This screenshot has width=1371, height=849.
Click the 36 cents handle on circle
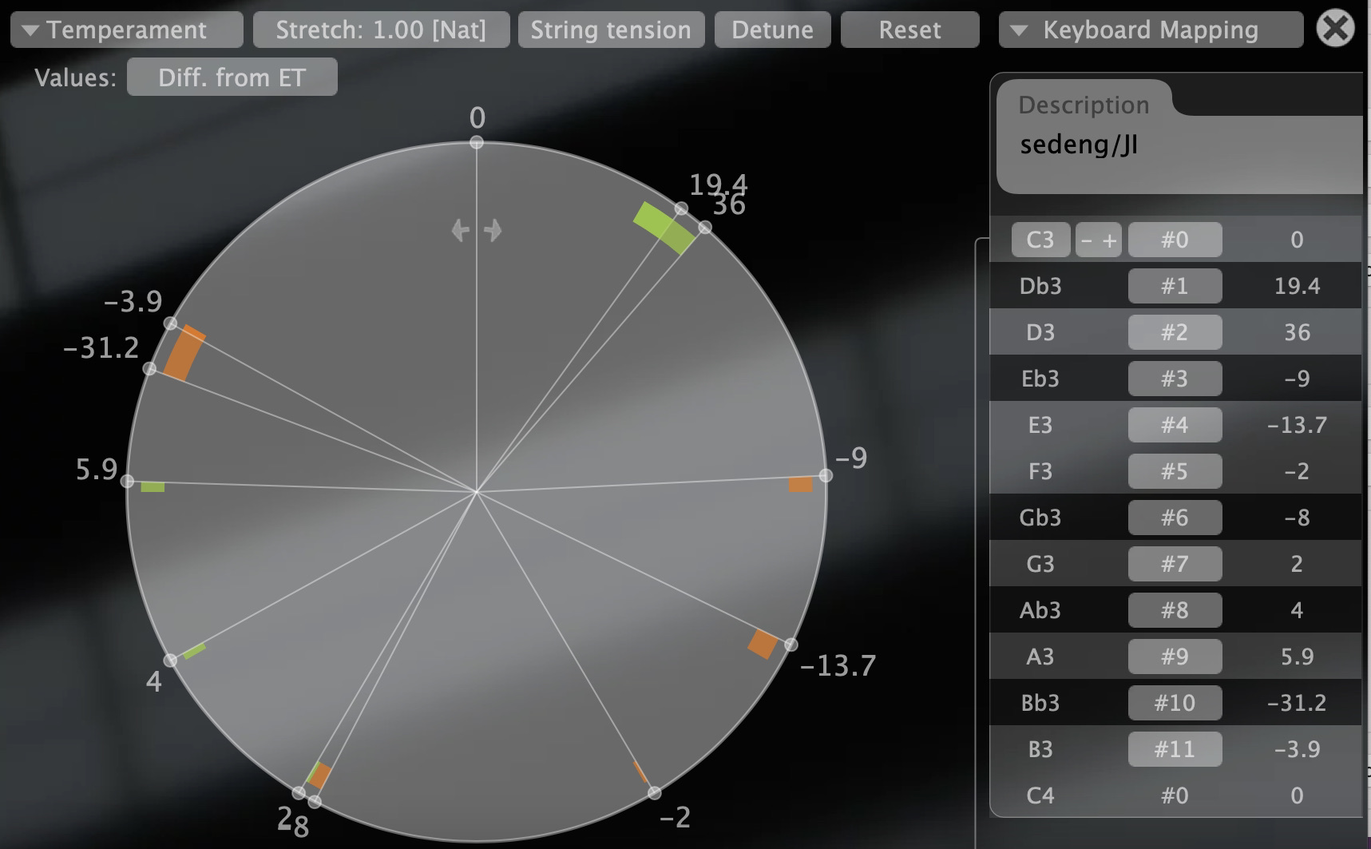(704, 228)
